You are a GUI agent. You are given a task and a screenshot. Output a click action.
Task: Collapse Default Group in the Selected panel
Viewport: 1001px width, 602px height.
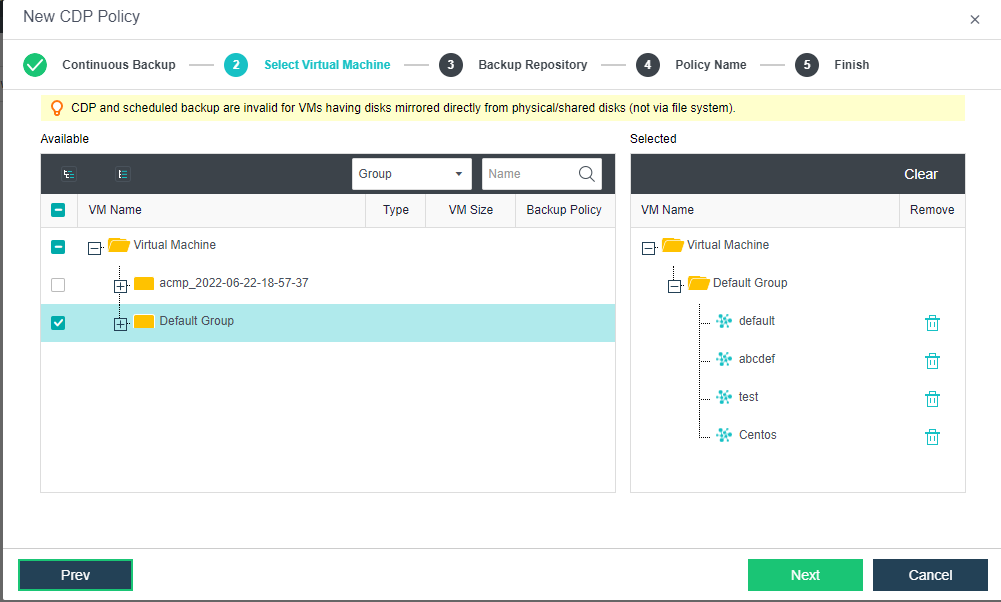674,286
